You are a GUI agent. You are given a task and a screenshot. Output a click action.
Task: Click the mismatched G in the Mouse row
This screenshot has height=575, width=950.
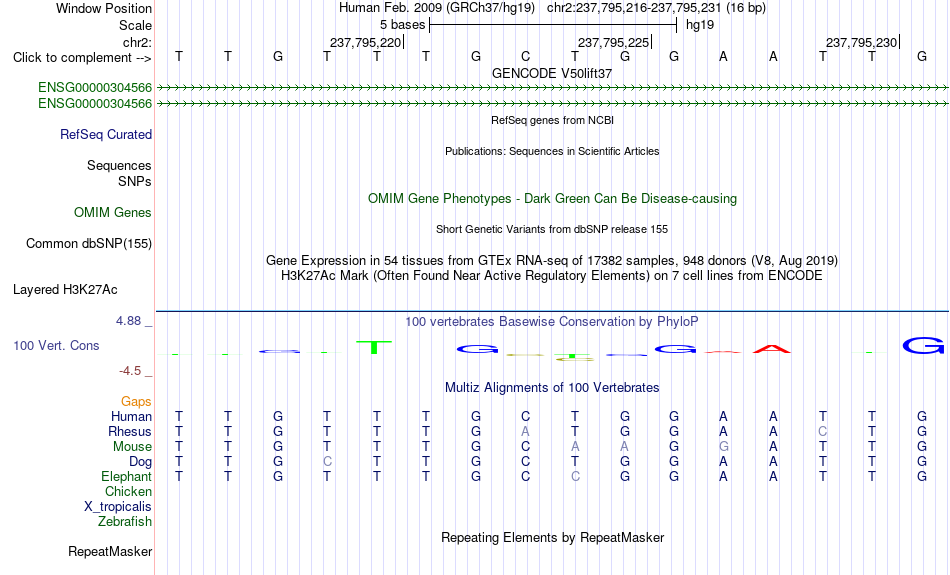pos(723,447)
